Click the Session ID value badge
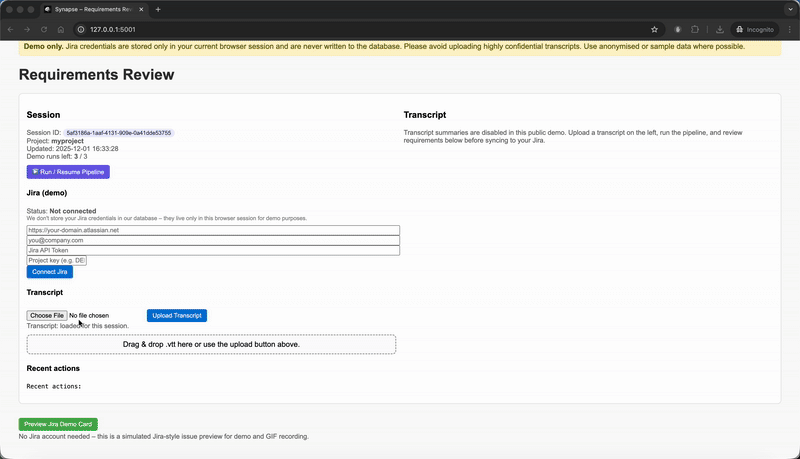The image size is (800, 459). [118, 133]
